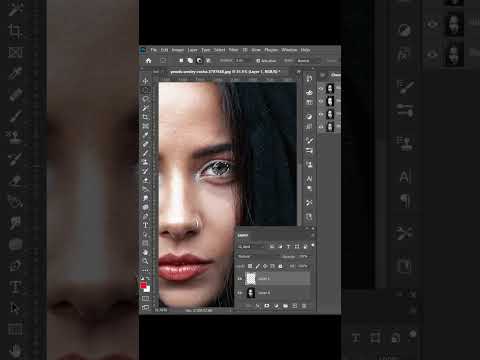Click the foreground red color swatch
Image resolution: width=480 pixels, height=360 pixels.
[143, 285]
